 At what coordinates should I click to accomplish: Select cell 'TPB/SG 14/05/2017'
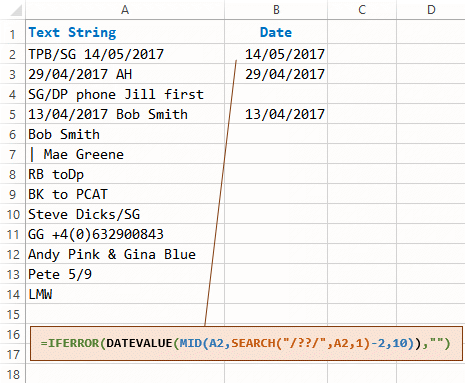(x=125, y=54)
